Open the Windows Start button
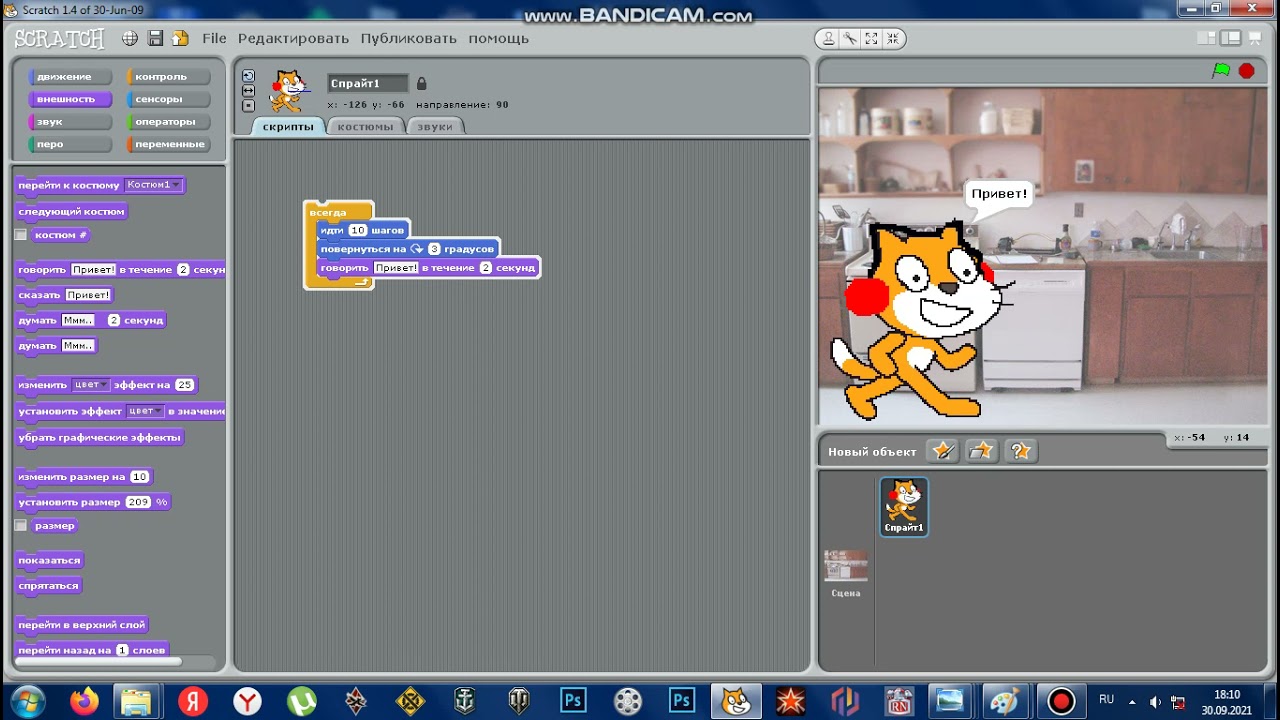The image size is (1280, 720). coord(28,701)
